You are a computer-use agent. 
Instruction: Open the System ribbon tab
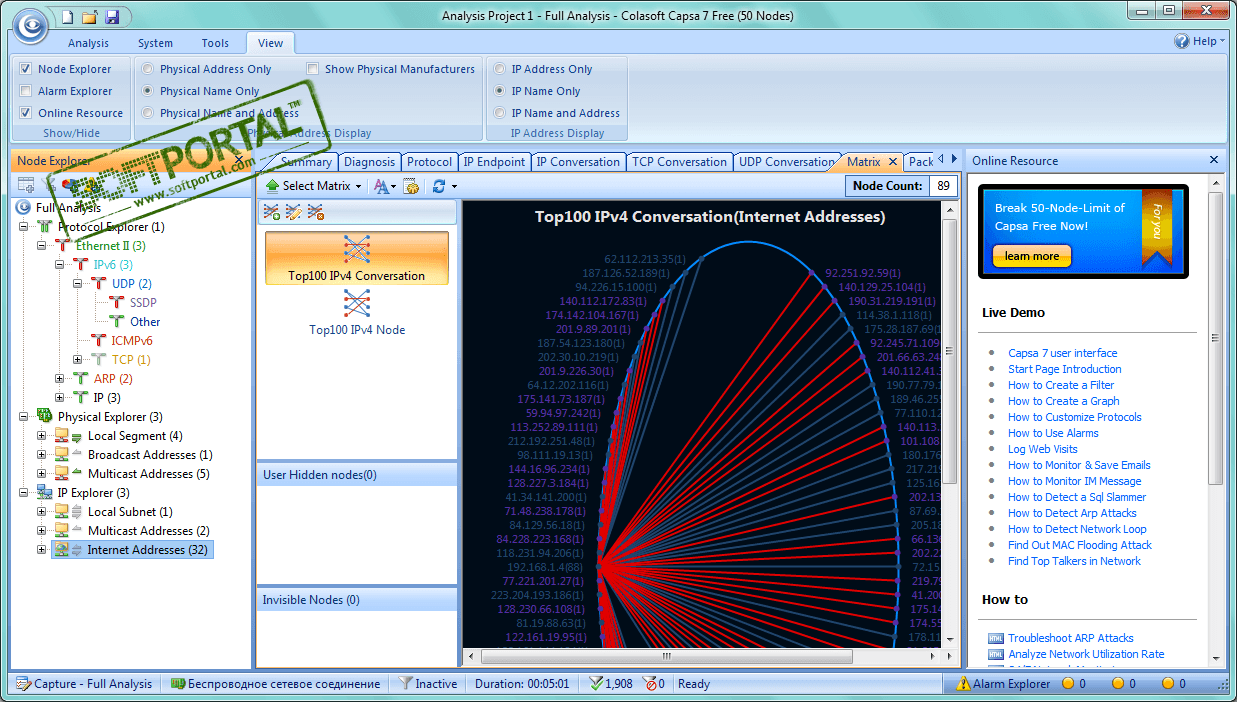point(155,43)
